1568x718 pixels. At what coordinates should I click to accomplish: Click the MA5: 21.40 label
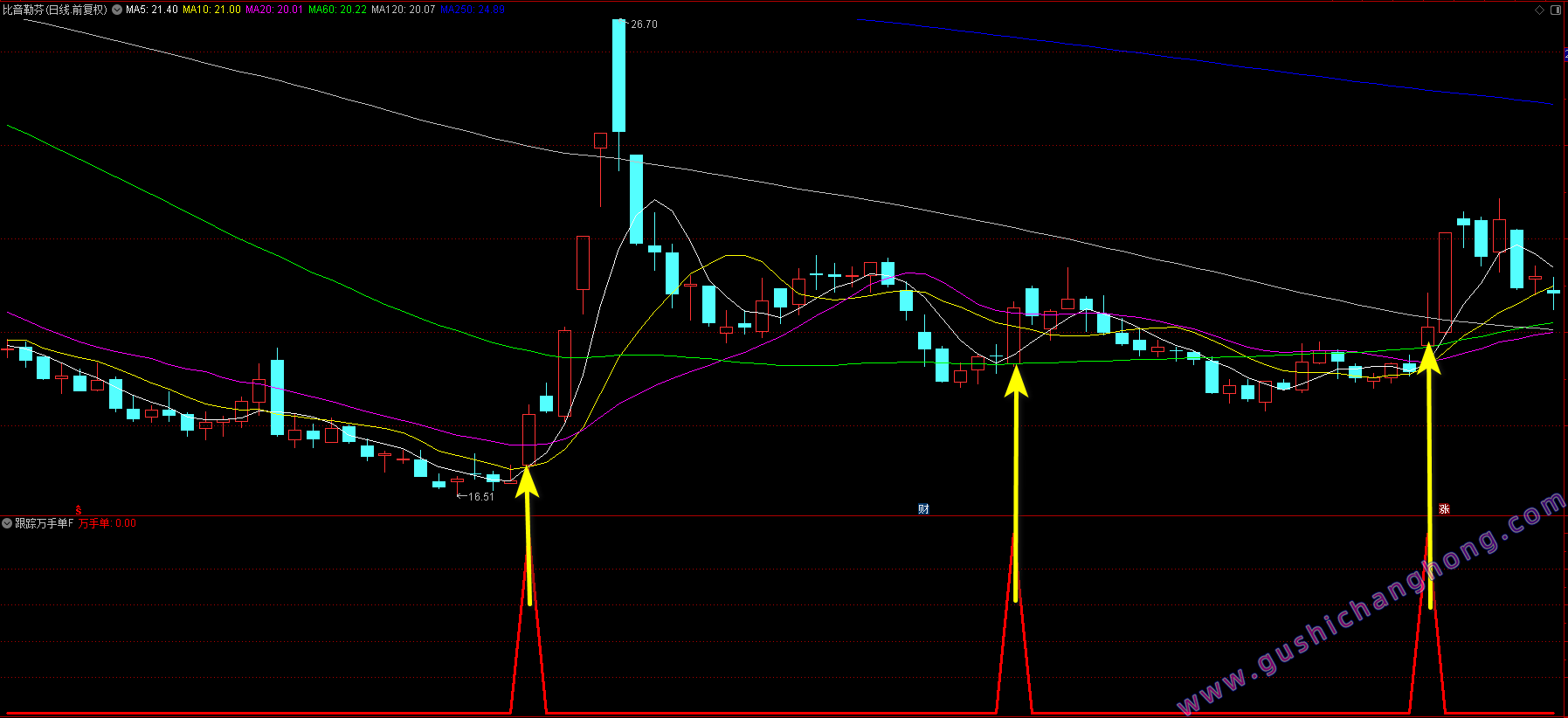pyautogui.click(x=151, y=10)
